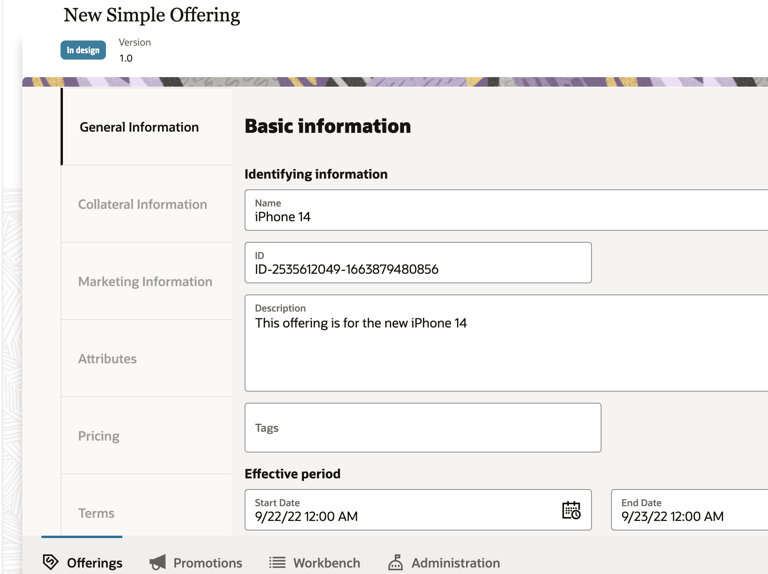Screen dimensions: 768x574
Task: Click the Offerings tag icon
Action: coord(51,563)
